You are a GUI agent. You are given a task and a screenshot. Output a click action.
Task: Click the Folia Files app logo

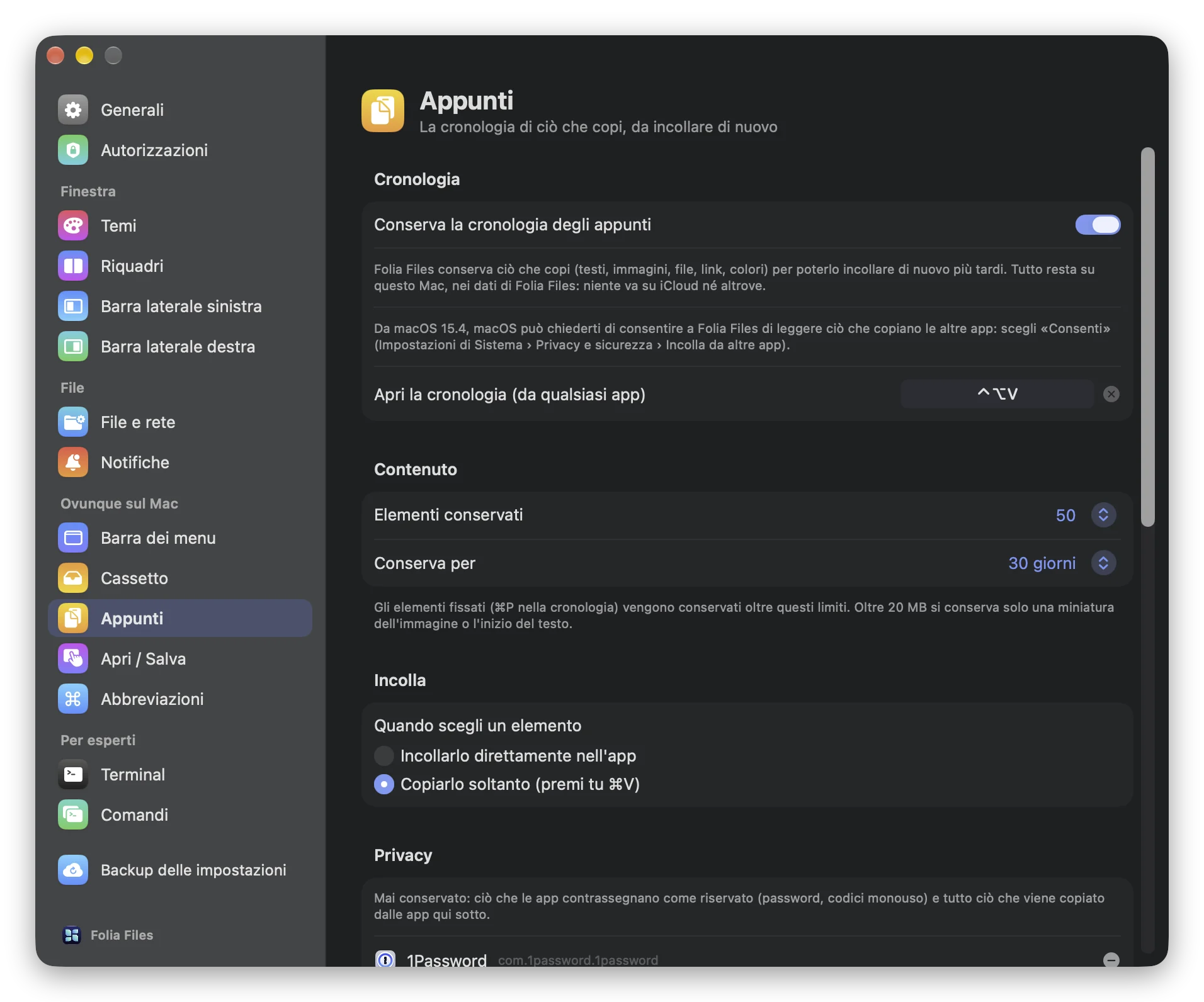(72, 935)
